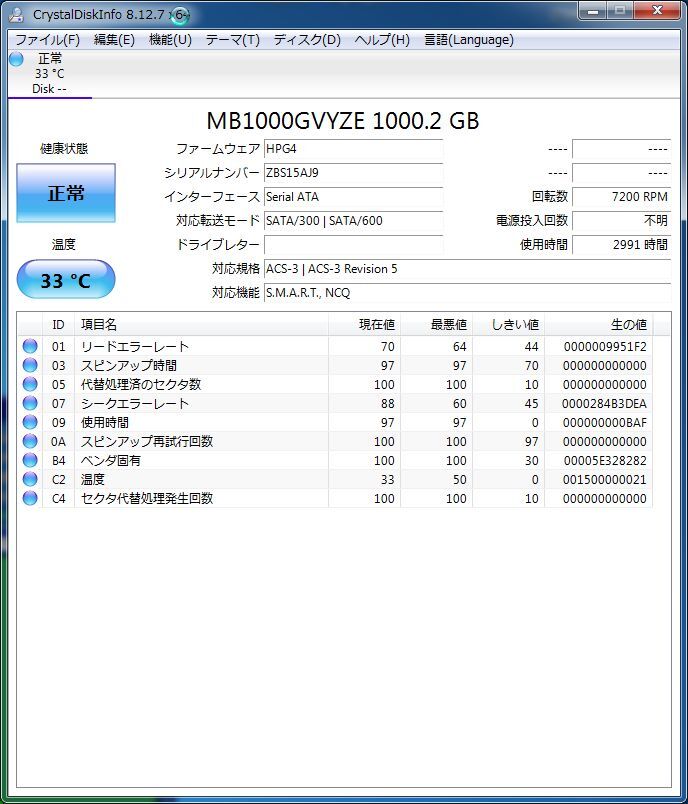Open the テーマ(T) menu

point(232,40)
